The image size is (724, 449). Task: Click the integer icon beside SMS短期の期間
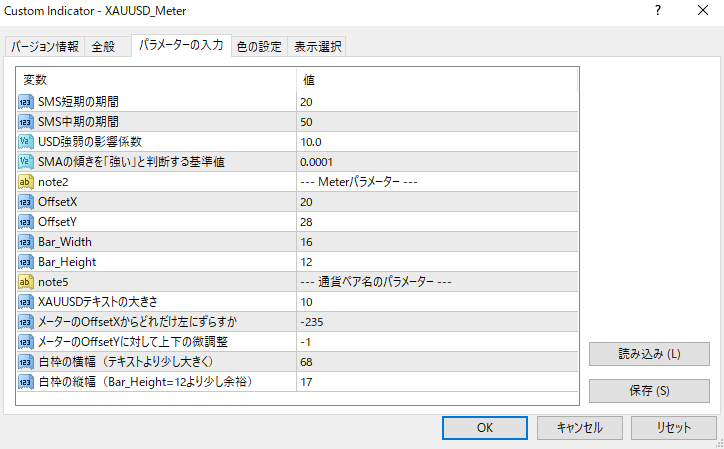(25, 102)
